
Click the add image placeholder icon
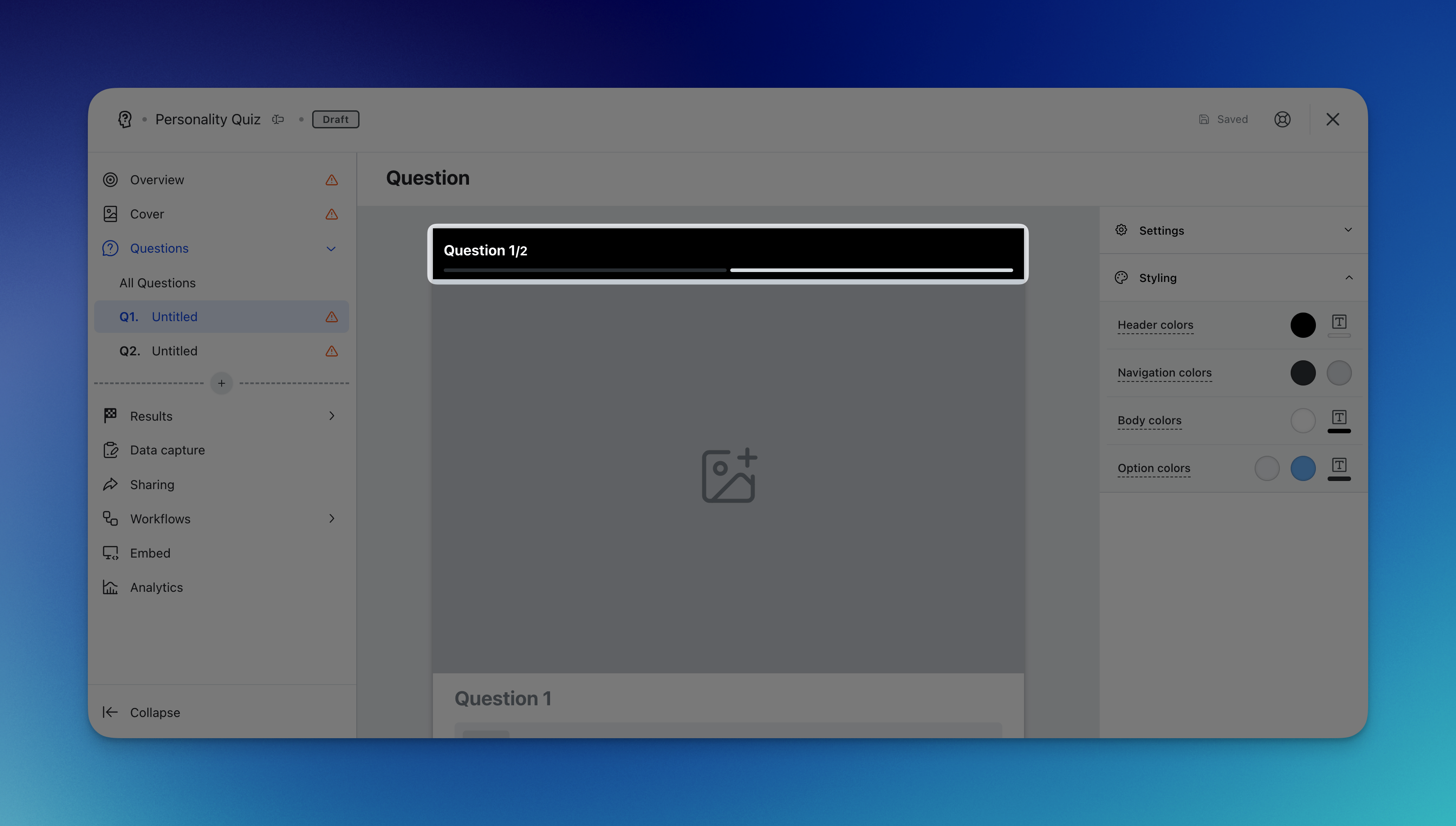(x=728, y=476)
